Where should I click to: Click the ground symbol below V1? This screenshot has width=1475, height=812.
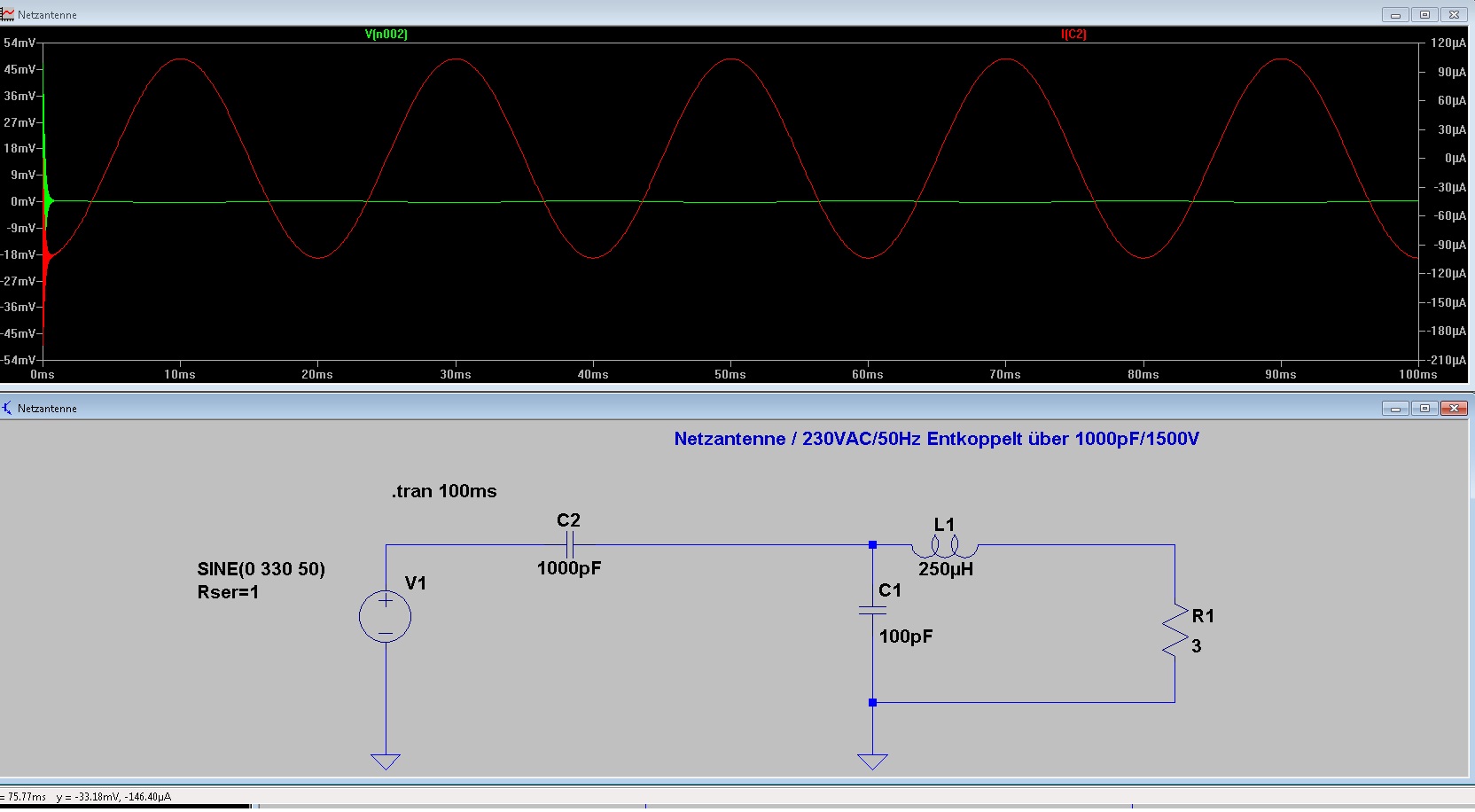pos(386,761)
